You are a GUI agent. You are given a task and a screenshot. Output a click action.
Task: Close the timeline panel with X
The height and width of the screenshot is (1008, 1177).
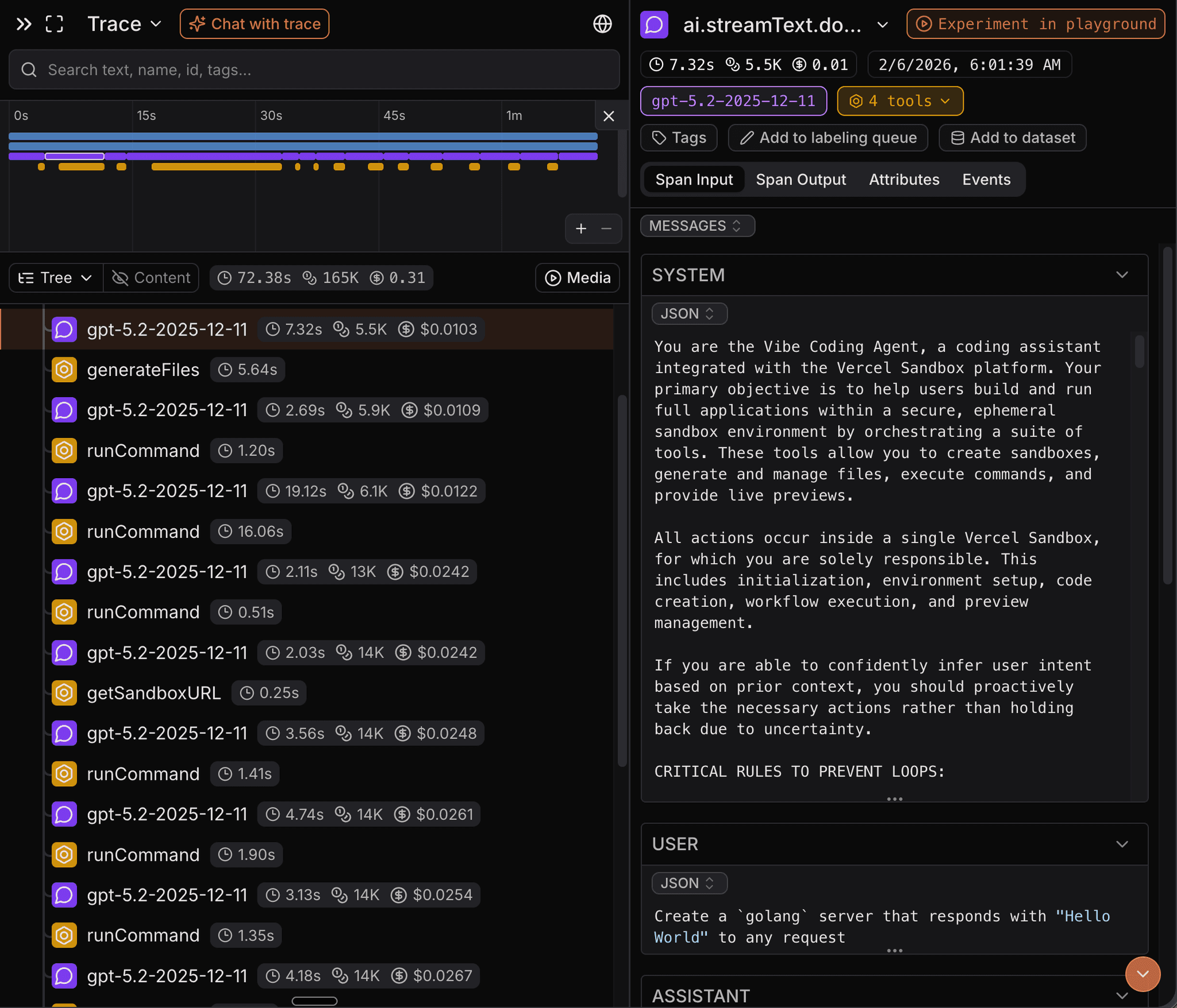pos(609,116)
